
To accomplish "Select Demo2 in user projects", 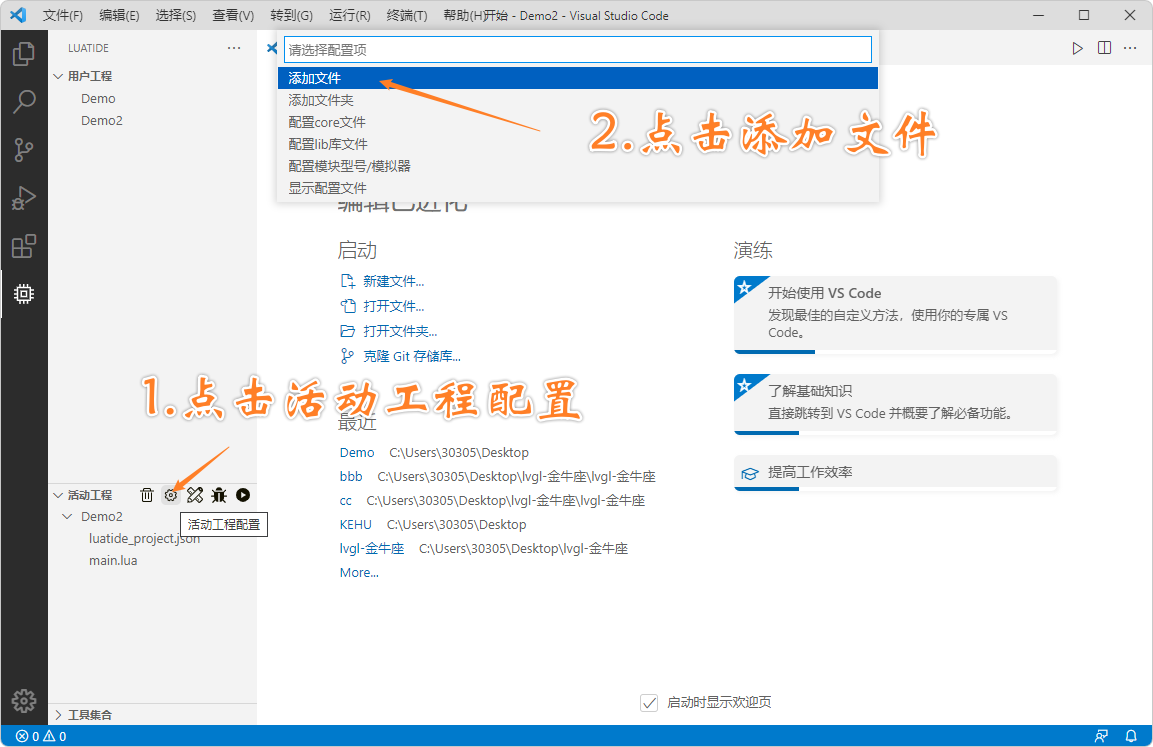I will tap(101, 121).
